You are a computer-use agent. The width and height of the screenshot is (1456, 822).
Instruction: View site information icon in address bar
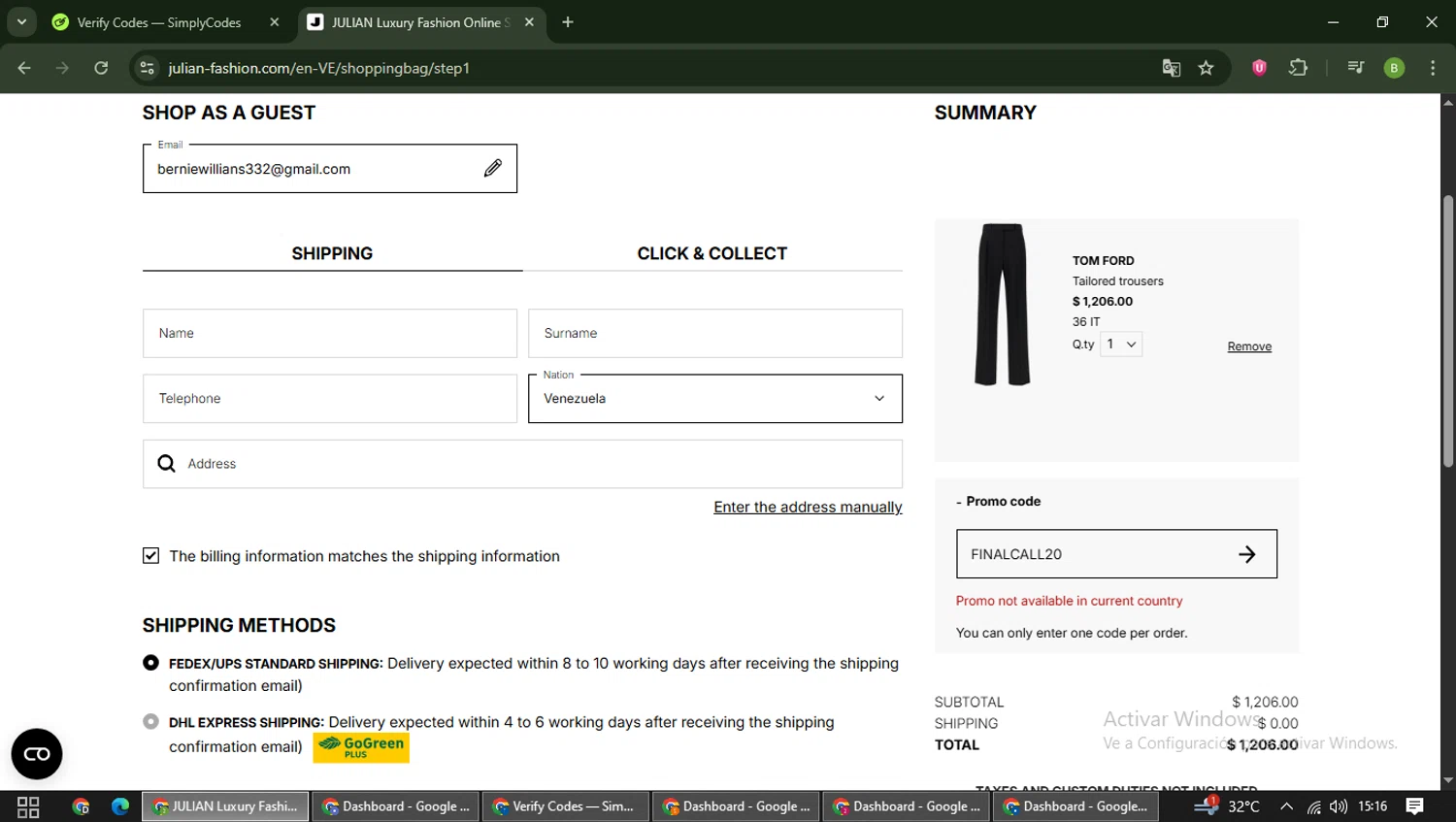coord(148,68)
